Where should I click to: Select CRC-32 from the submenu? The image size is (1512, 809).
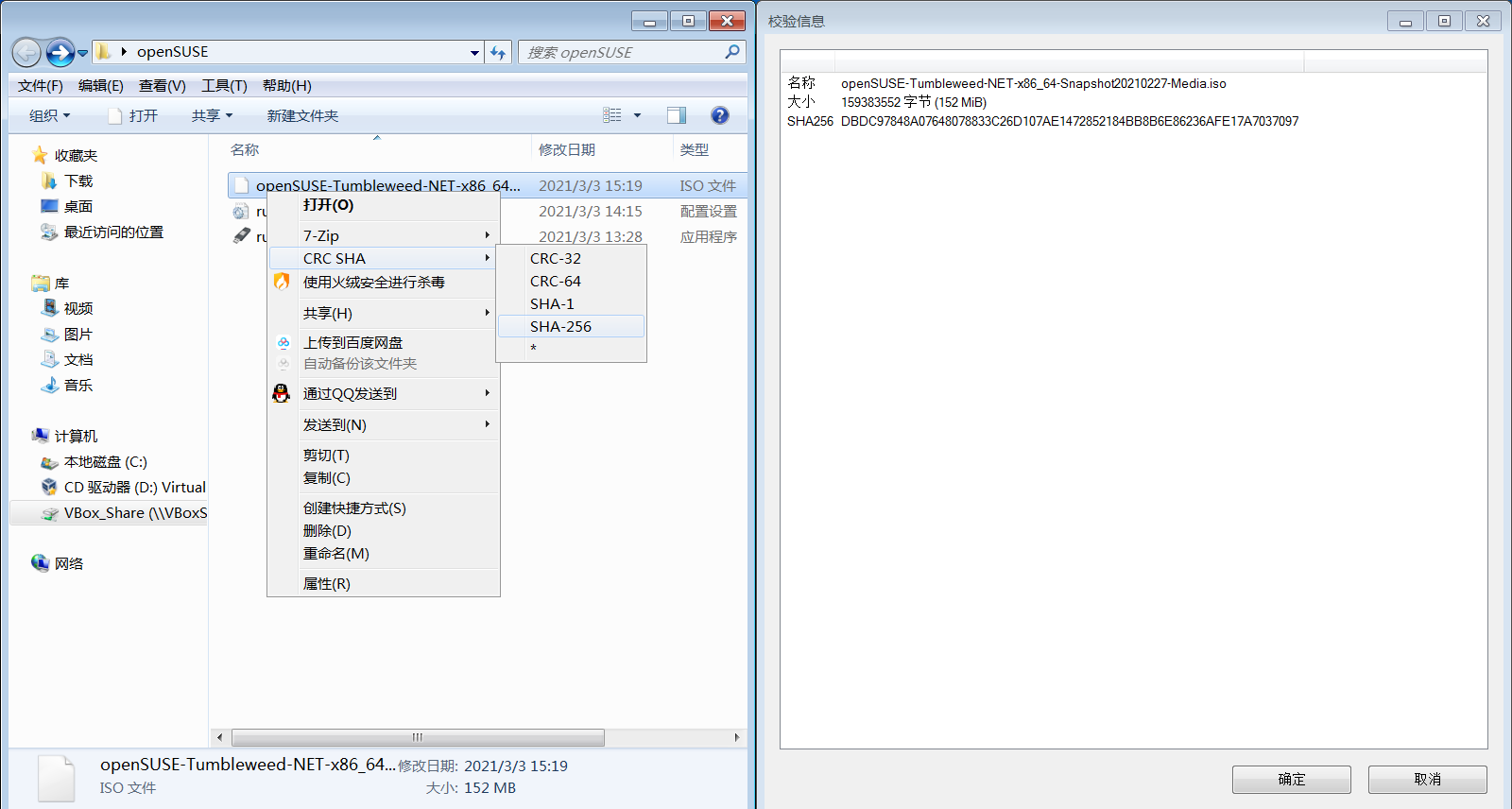571,258
